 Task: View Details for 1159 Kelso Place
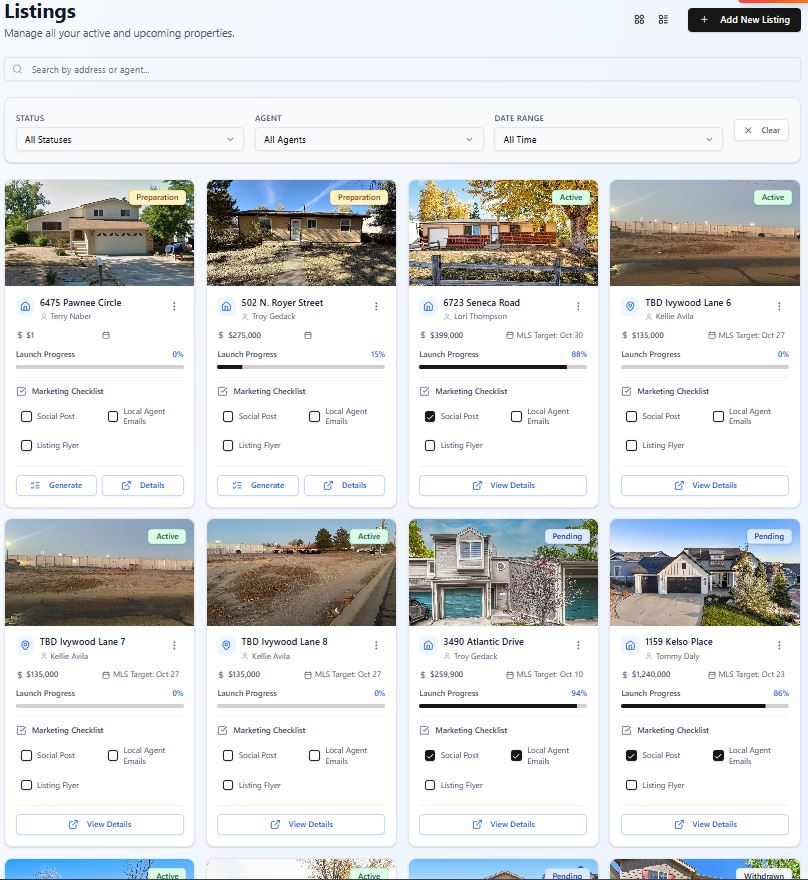click(x=705, y=824)
